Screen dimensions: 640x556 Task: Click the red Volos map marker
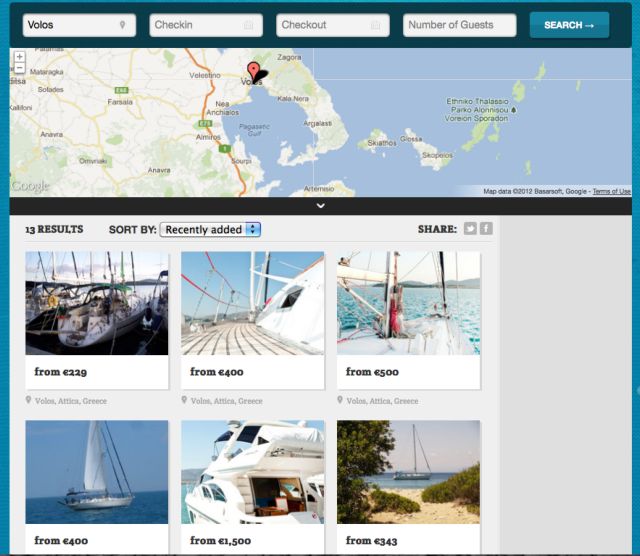pos(254,71)
